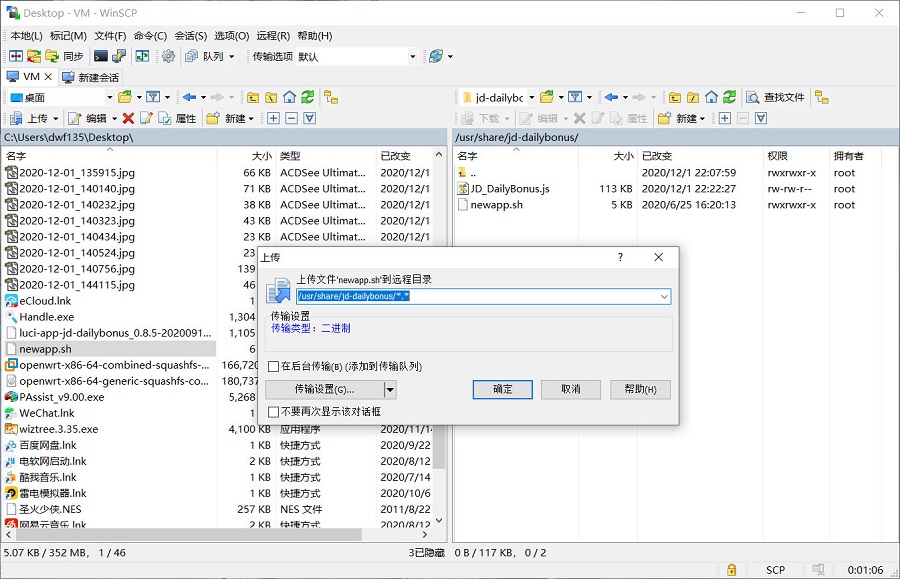Go back with the remote panel blue arrow

[x=611, y=97]
